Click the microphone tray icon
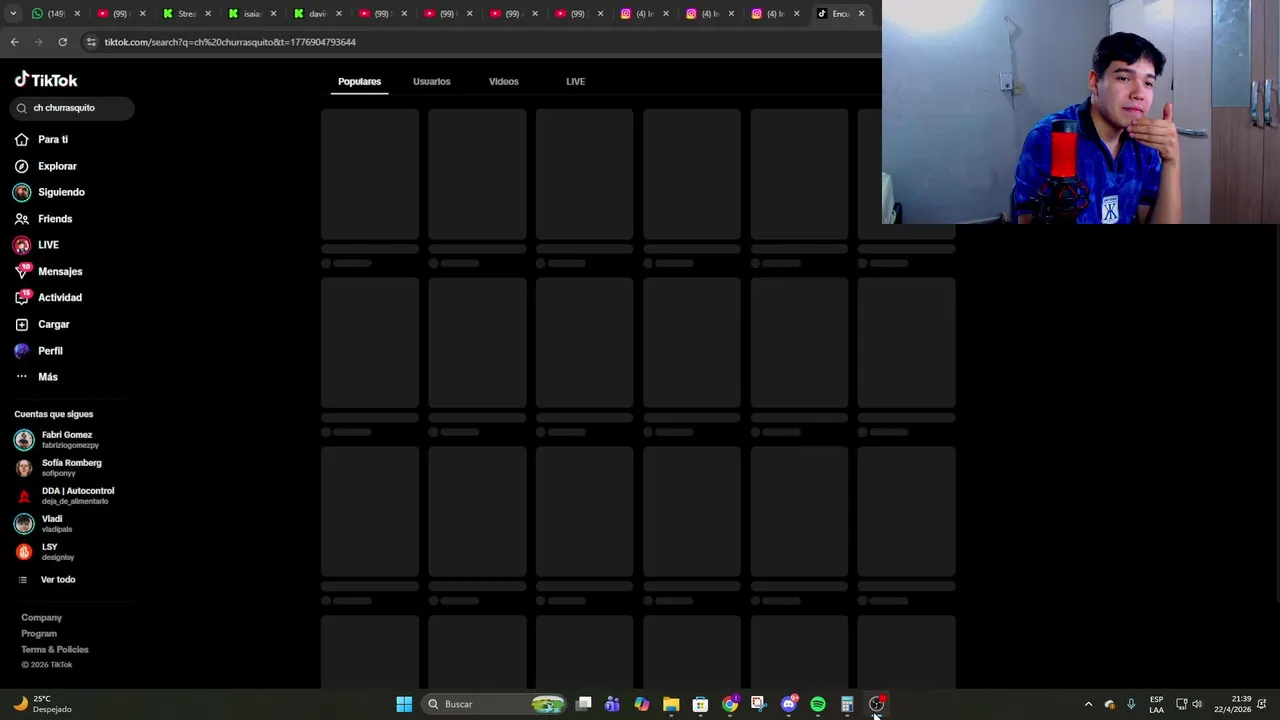 pyautogui.click(x=1131, y=704)
